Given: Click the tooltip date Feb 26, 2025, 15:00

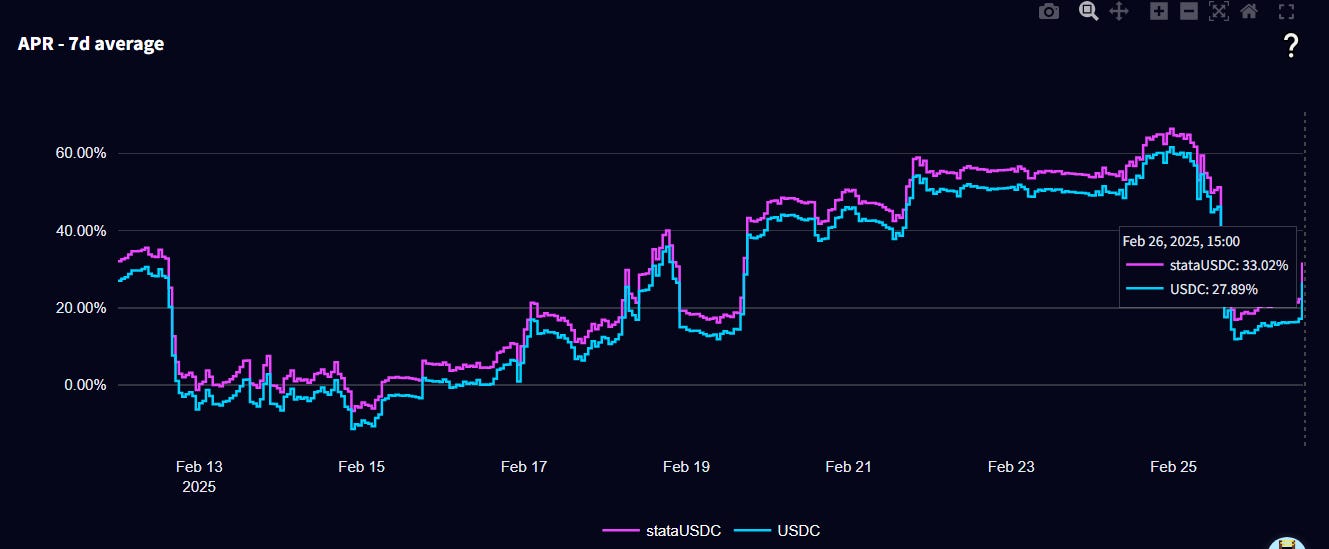Looking at the screenshot, I should (x=1180, y=241).
